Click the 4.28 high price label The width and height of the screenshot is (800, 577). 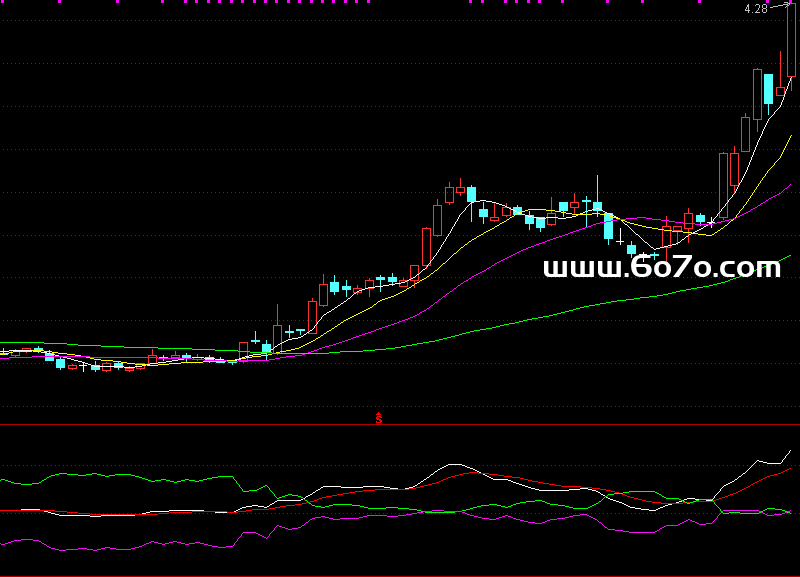(x=756, y=9)
